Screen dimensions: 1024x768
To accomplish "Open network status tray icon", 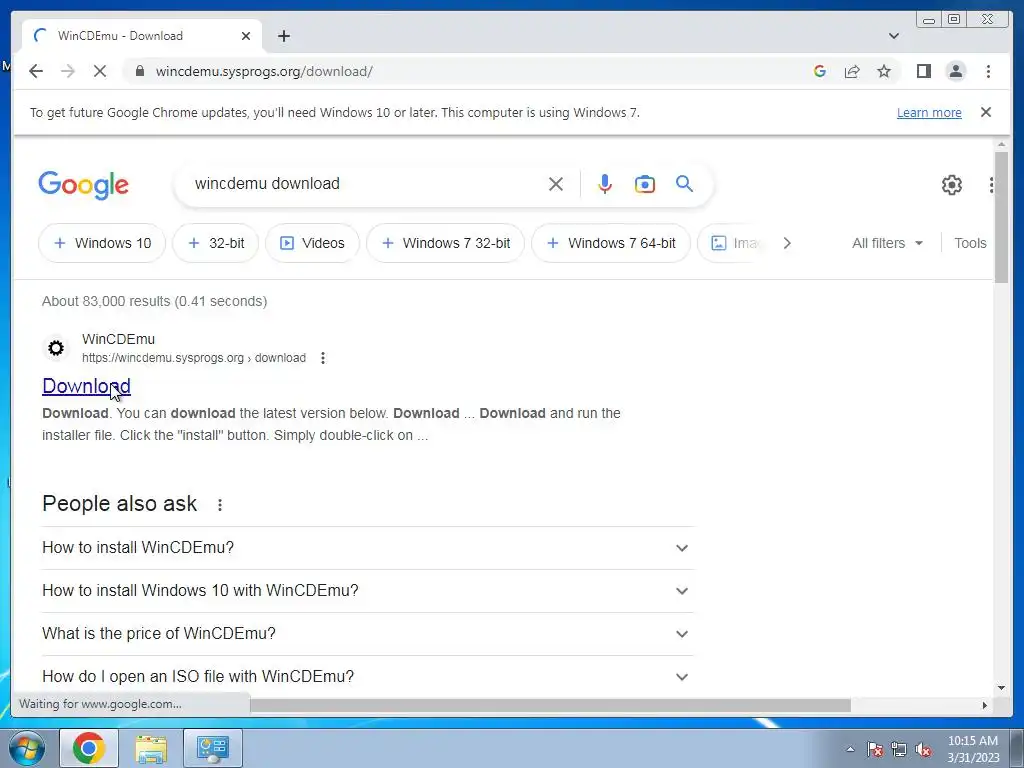I will (x=899, y=749).
